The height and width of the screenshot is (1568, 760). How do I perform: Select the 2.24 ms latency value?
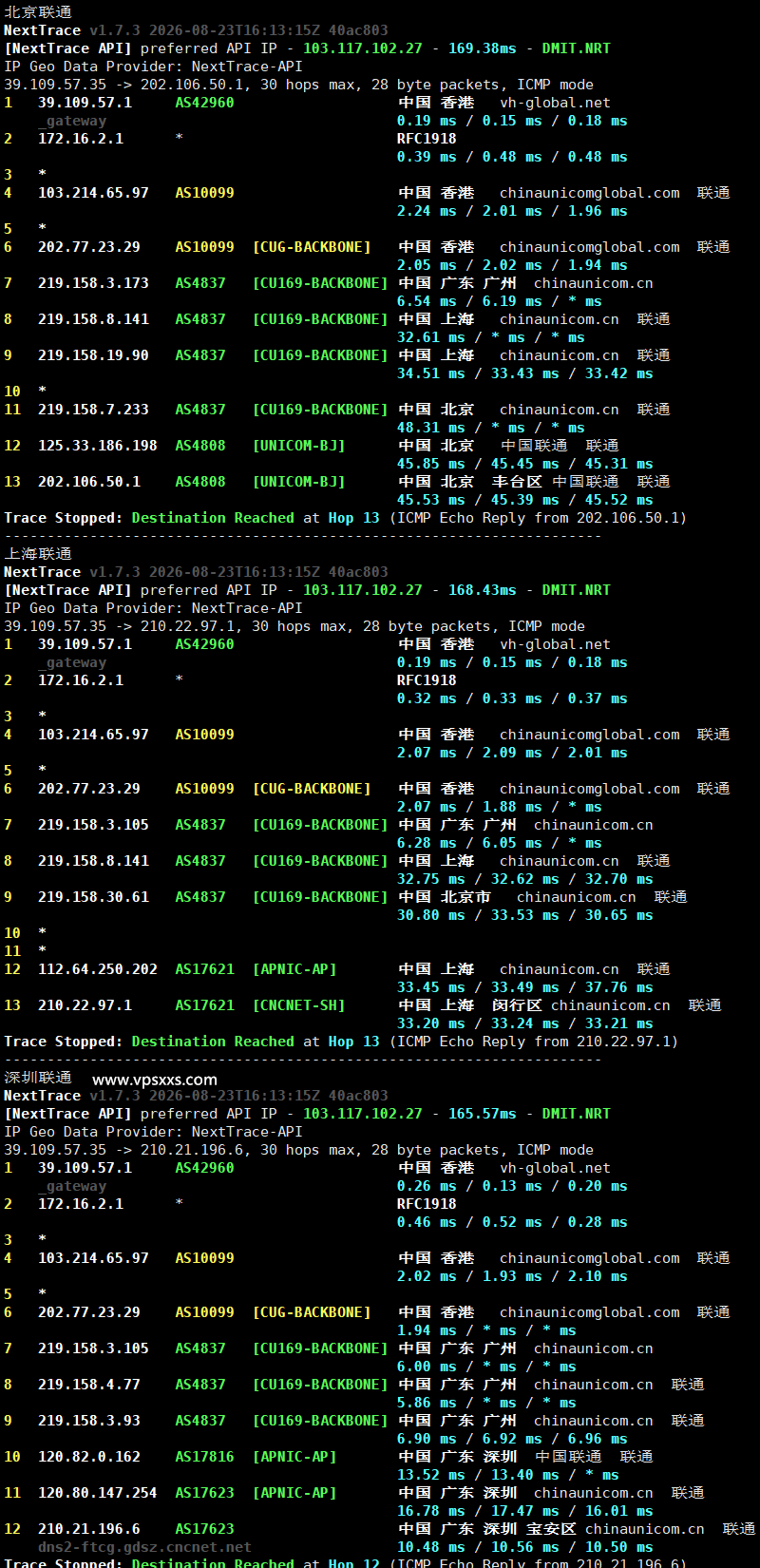[427, 211]
